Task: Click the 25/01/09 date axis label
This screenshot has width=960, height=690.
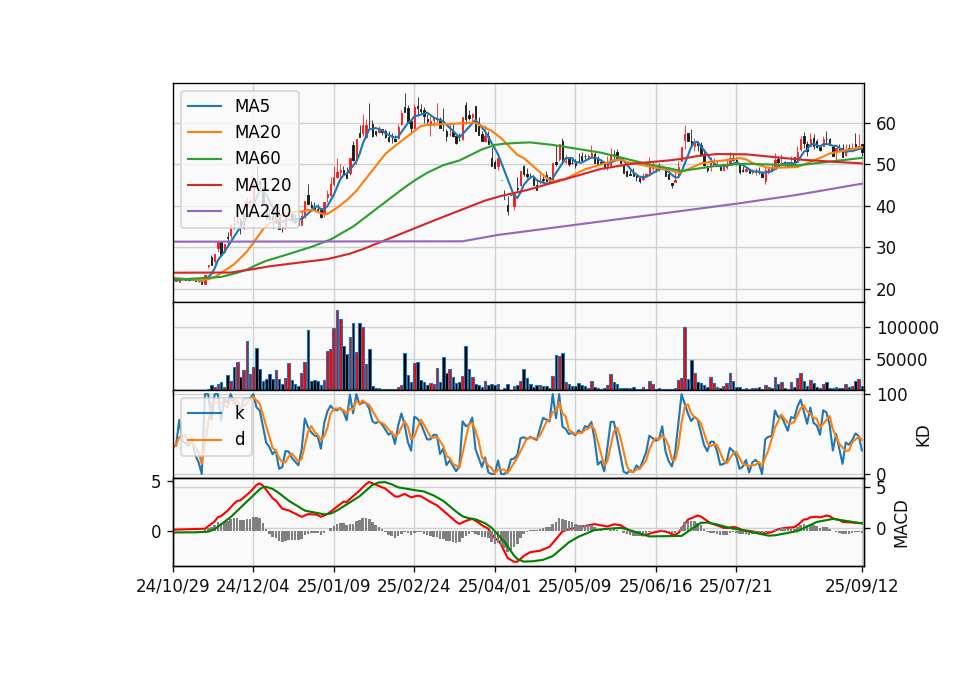Action: (x=334, y=587)
